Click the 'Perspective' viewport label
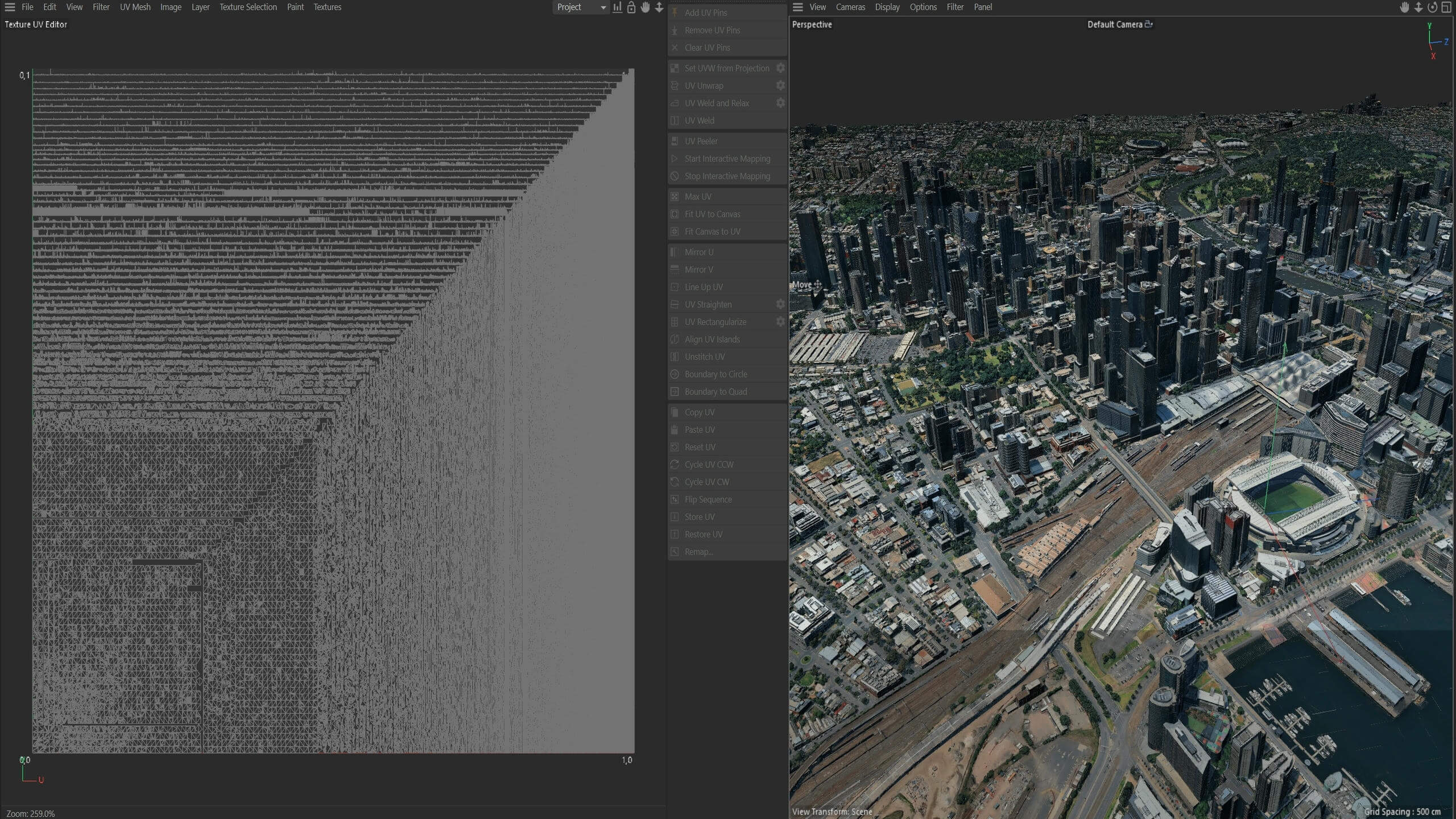The image size is (1456, 819). click(x=812, y=24)
